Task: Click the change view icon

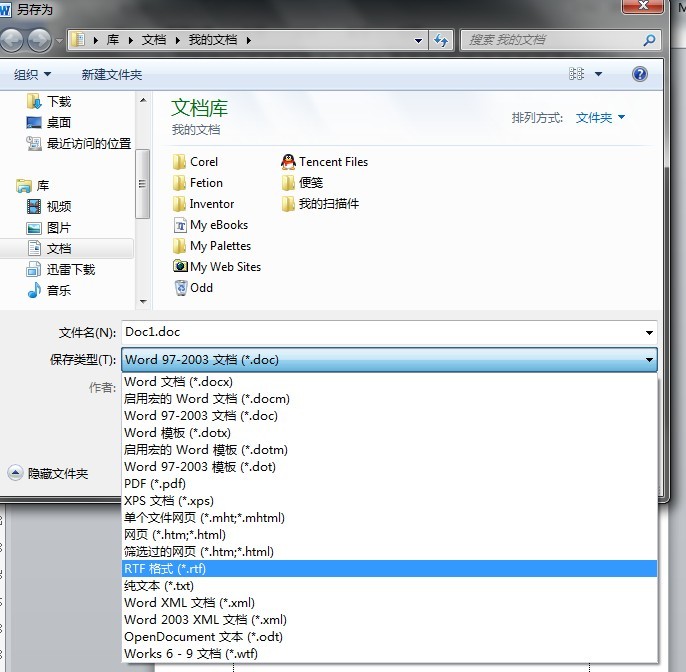Action: tap(577, 74)
